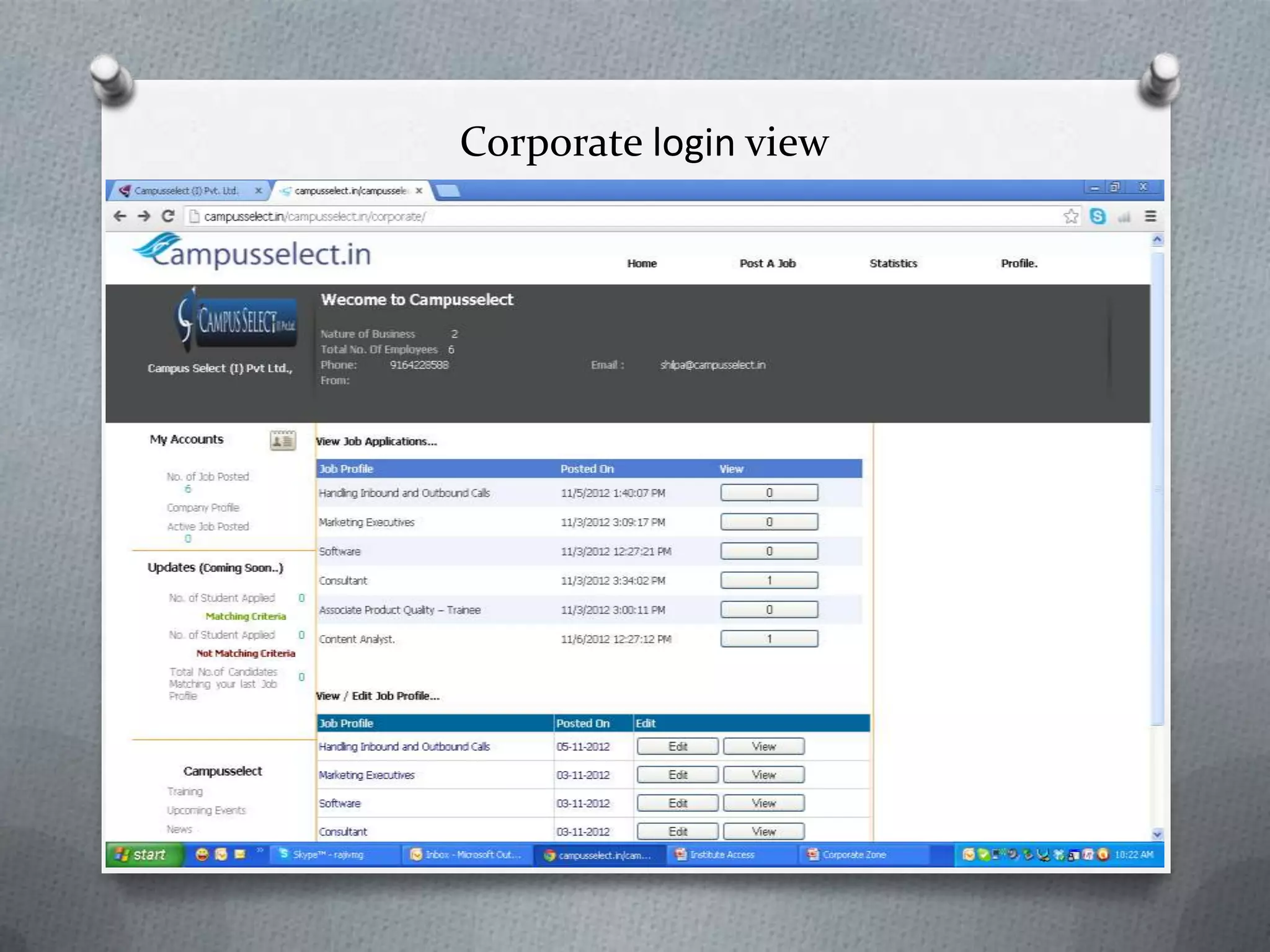1270x952 pixels.
Task: Switch to Skype taskbar item
Action: [335, 855]
